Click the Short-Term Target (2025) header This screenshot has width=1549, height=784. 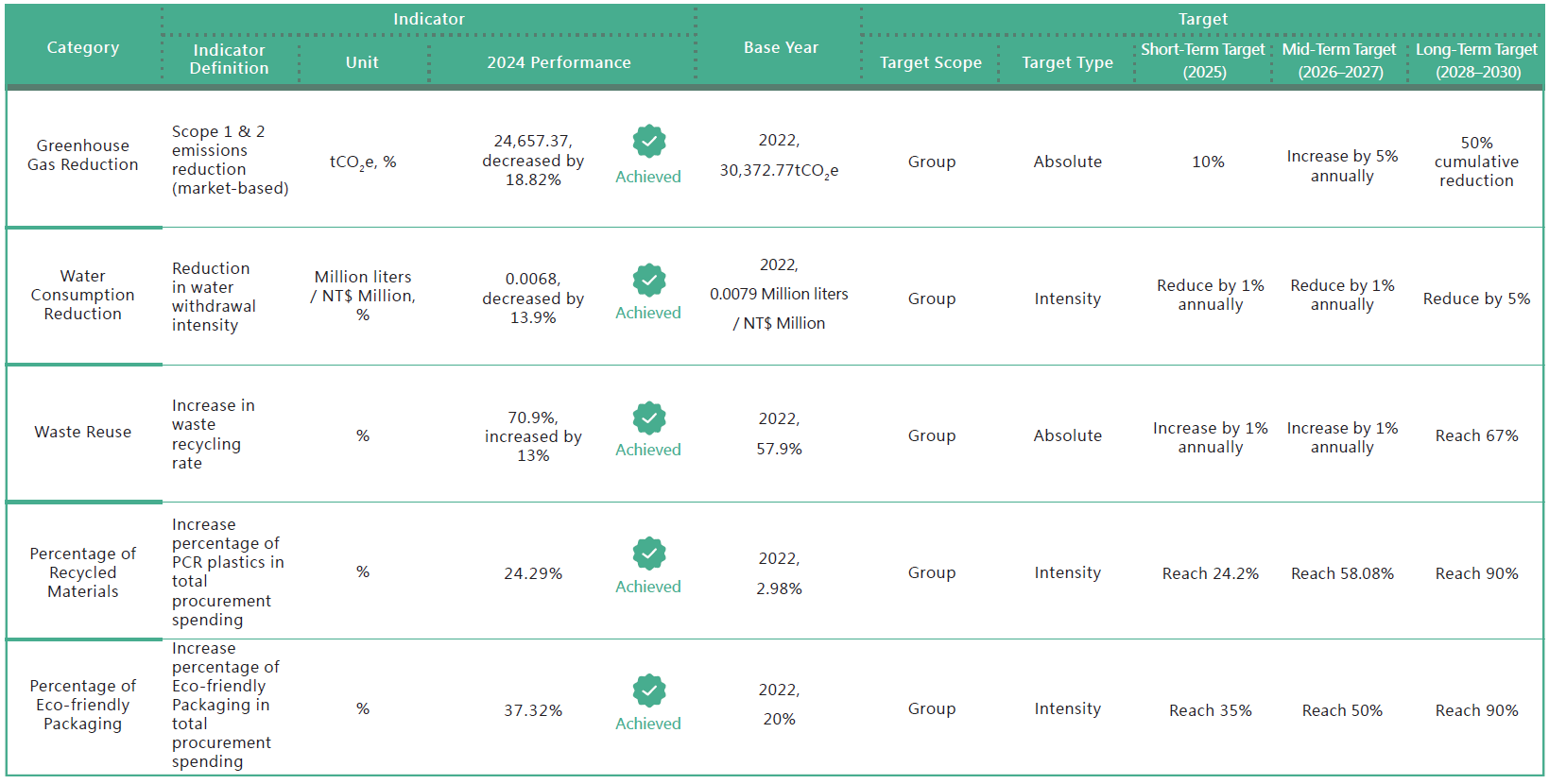tap(1203, 60)
